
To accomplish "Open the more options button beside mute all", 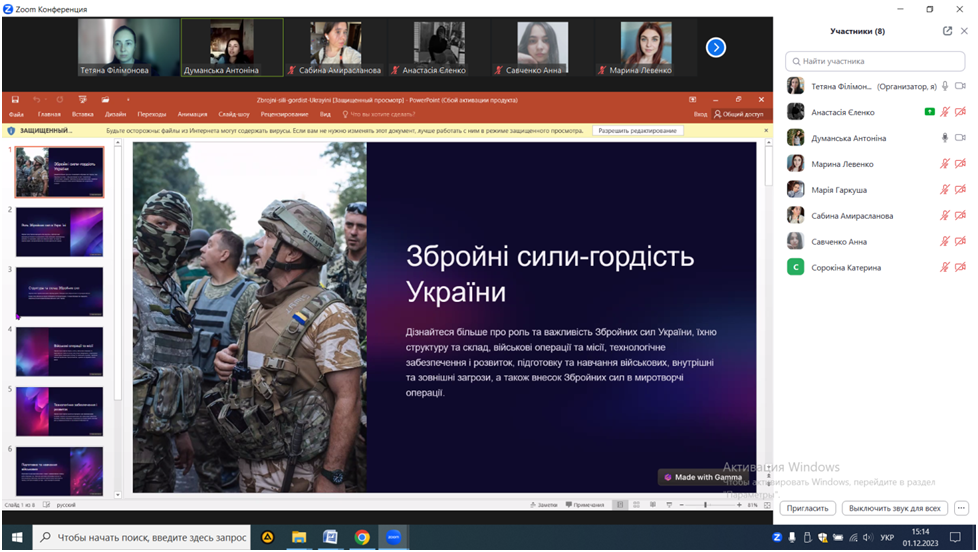I will click(961, 508).
